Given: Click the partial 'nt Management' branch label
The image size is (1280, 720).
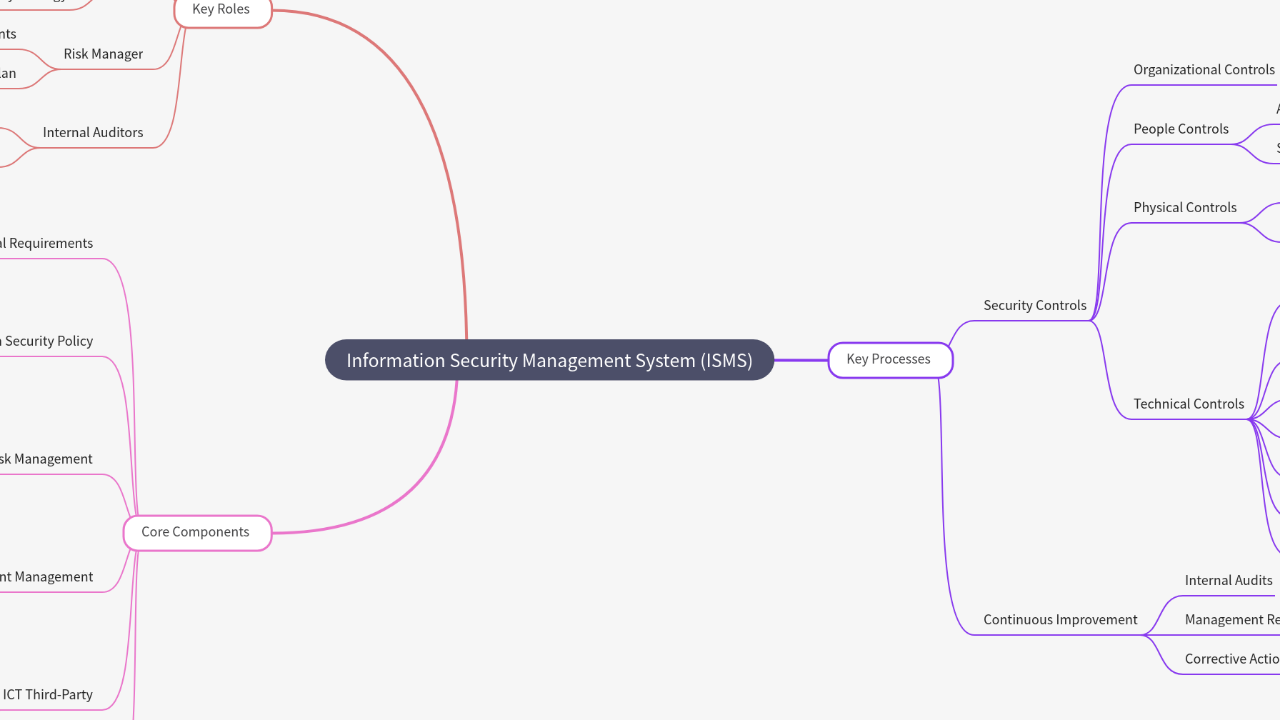Looking at the screenshot, I should (46, 577).
